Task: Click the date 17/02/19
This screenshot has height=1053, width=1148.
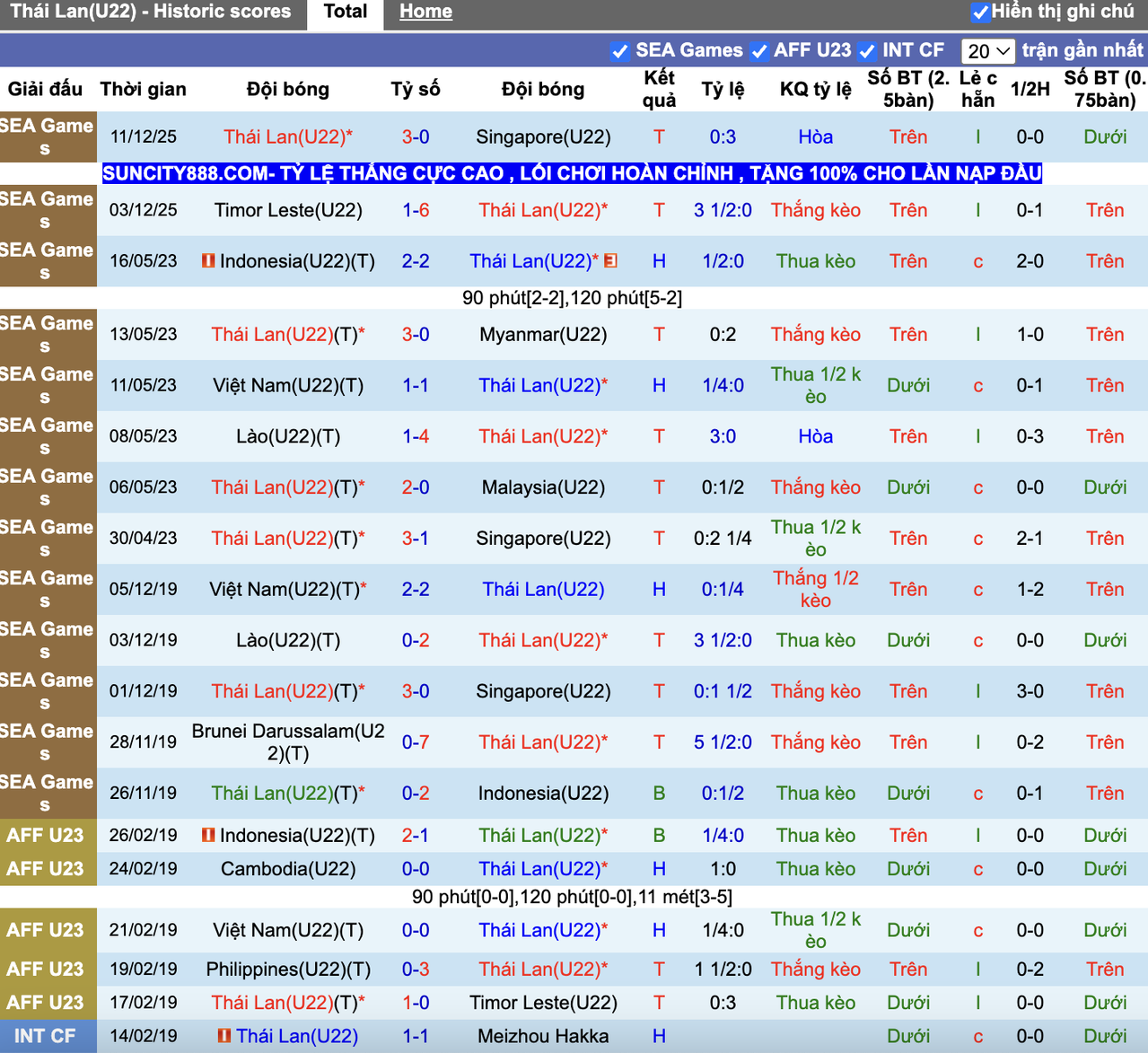Action: pyautogui.click(x=144, y=1003)
